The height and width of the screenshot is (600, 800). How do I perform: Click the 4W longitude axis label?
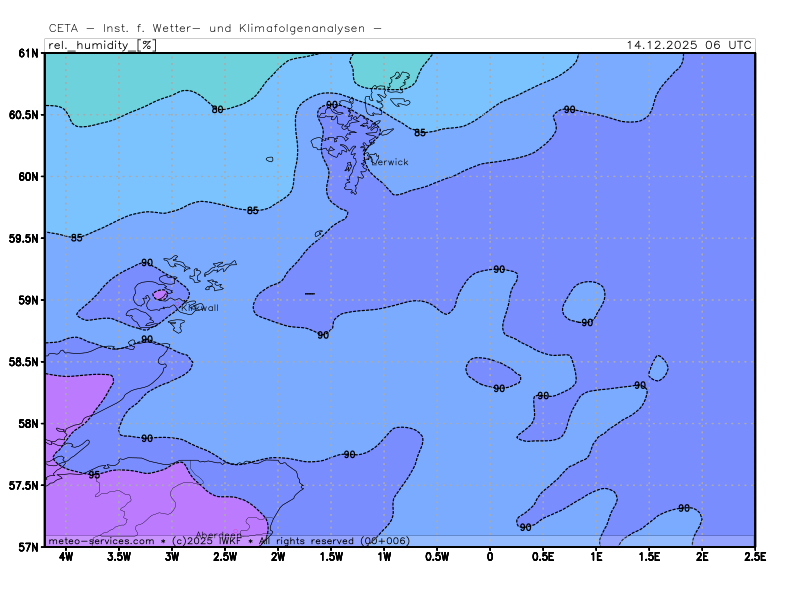pyautogui.click(x=65, y=557)
